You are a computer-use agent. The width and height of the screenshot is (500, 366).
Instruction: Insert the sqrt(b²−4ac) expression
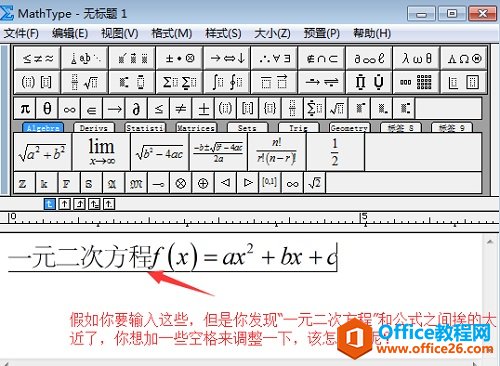160,152
